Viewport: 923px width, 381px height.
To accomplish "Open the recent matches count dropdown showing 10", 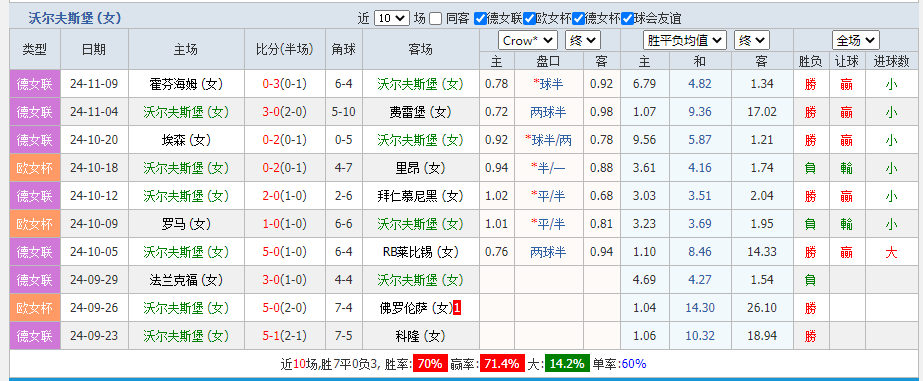I will 391,18.
